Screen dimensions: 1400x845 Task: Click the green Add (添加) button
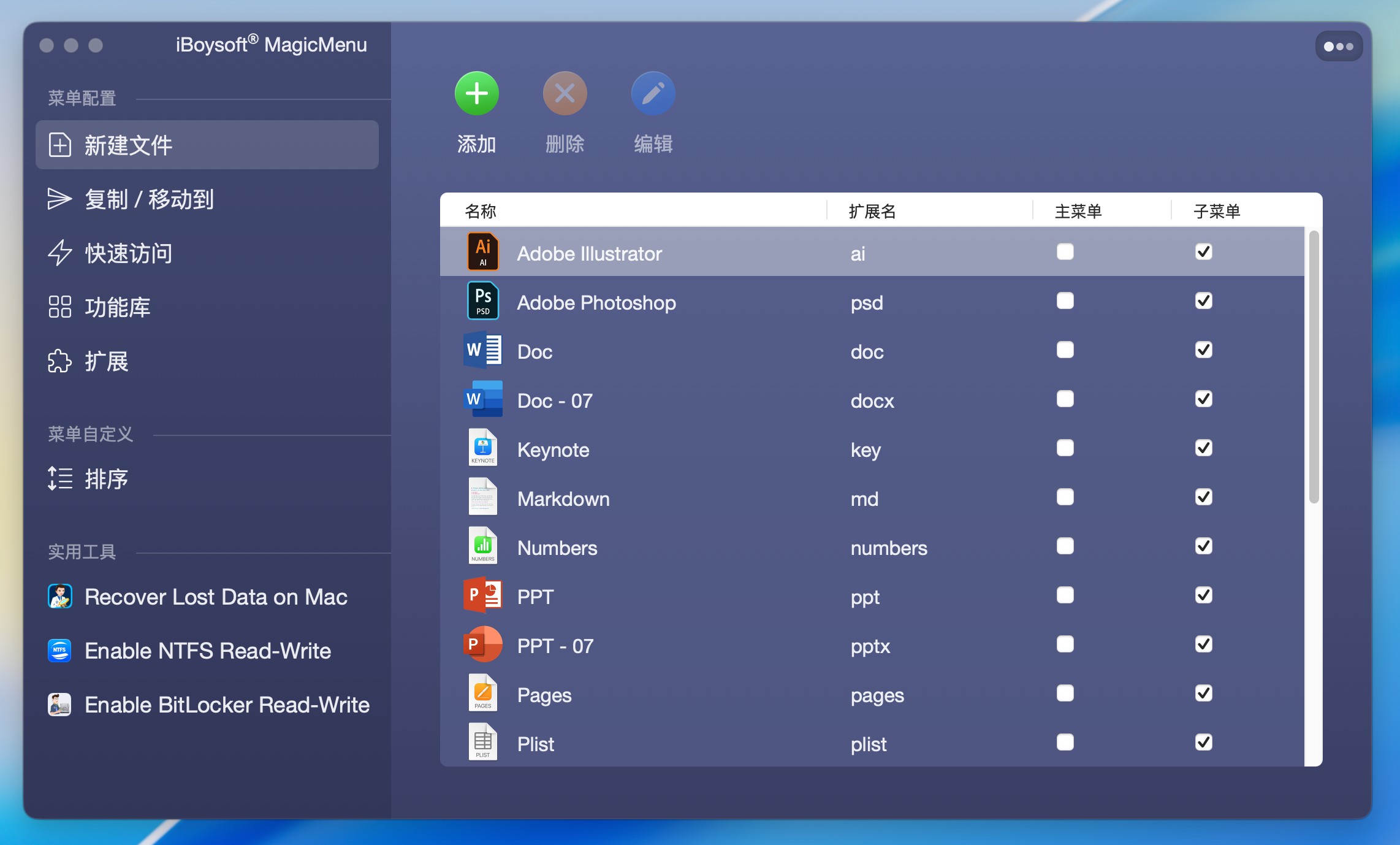[x=476, y=94]
